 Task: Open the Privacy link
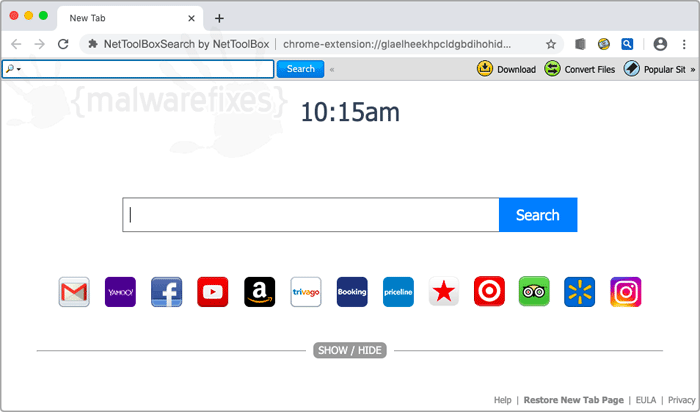click(x=682, y=400)
